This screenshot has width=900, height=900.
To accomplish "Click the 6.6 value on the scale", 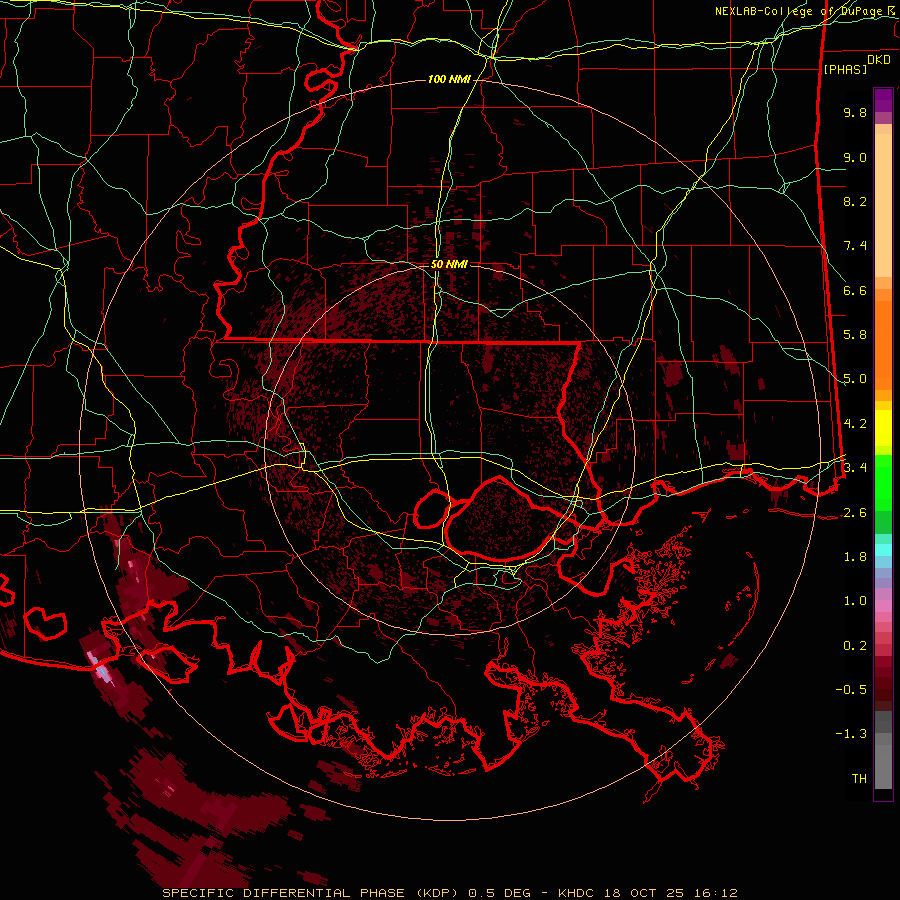I will coord(855,290).
